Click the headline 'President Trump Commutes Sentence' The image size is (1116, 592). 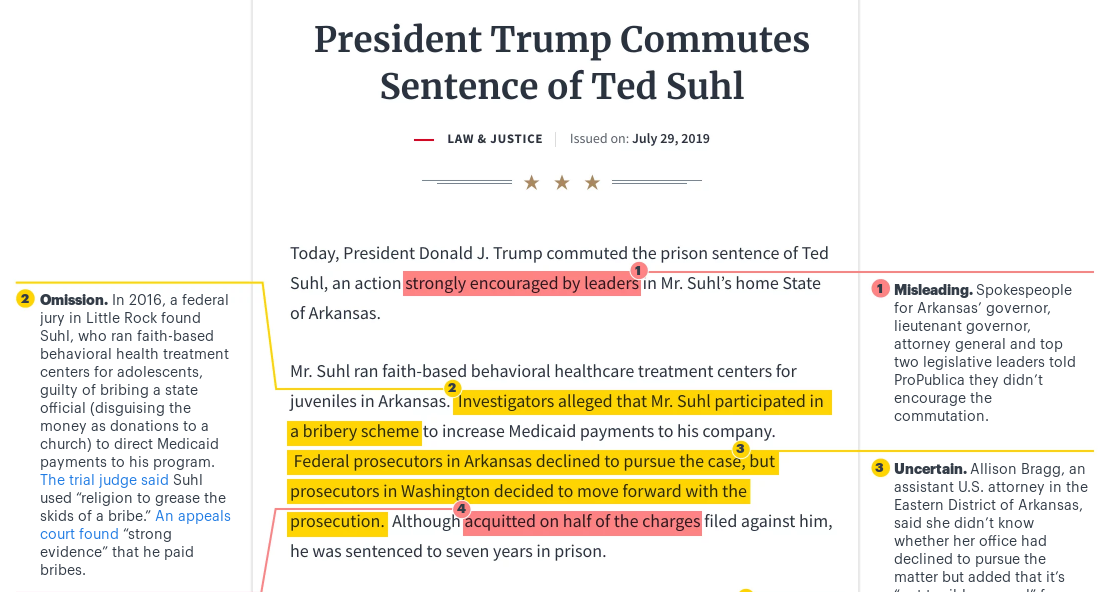(562, 63)
